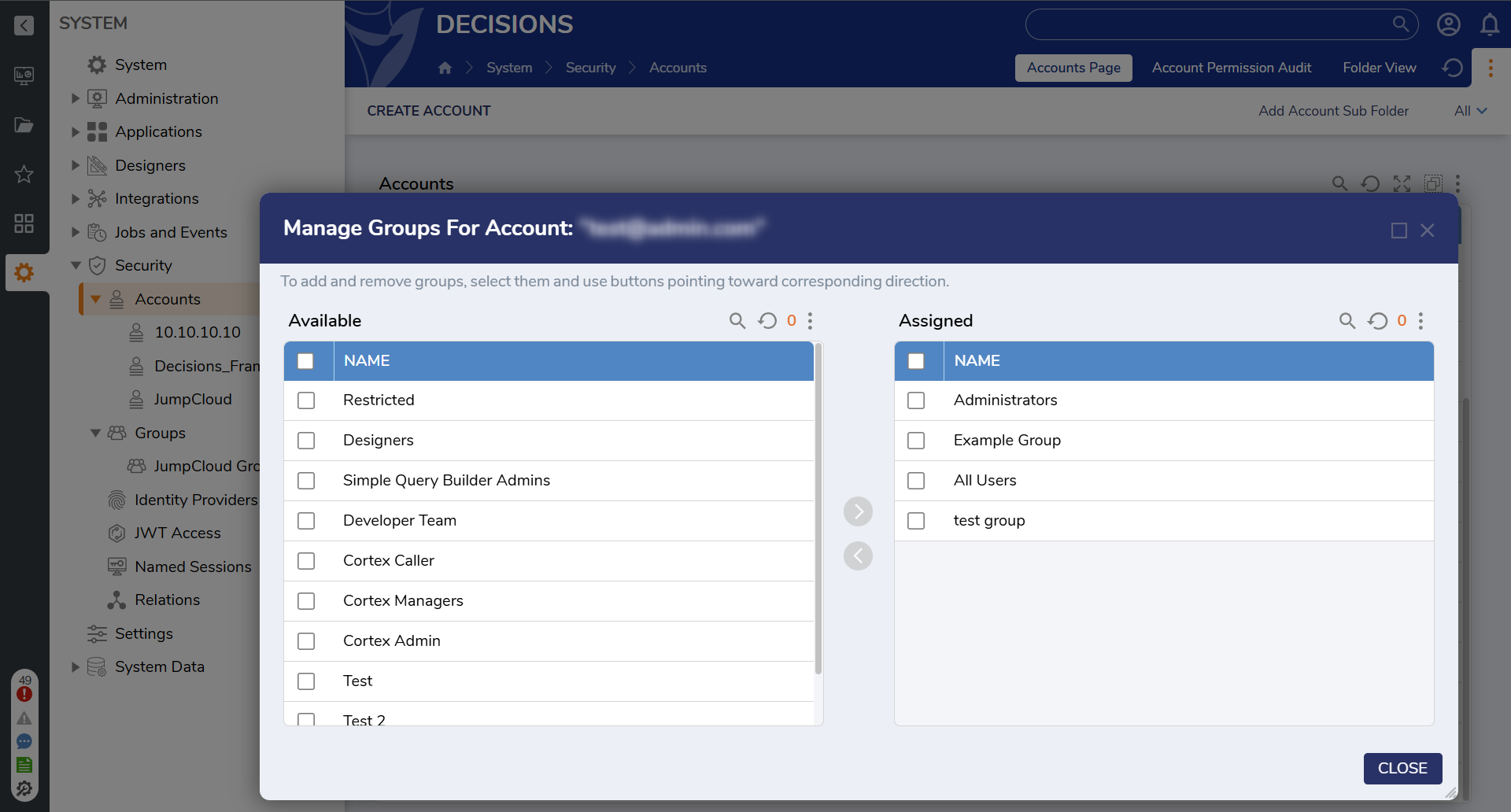This screenshot has width=1511, height=812.
Task: Open the Assigned panel three-dot menu
Action: (1420, 321)
